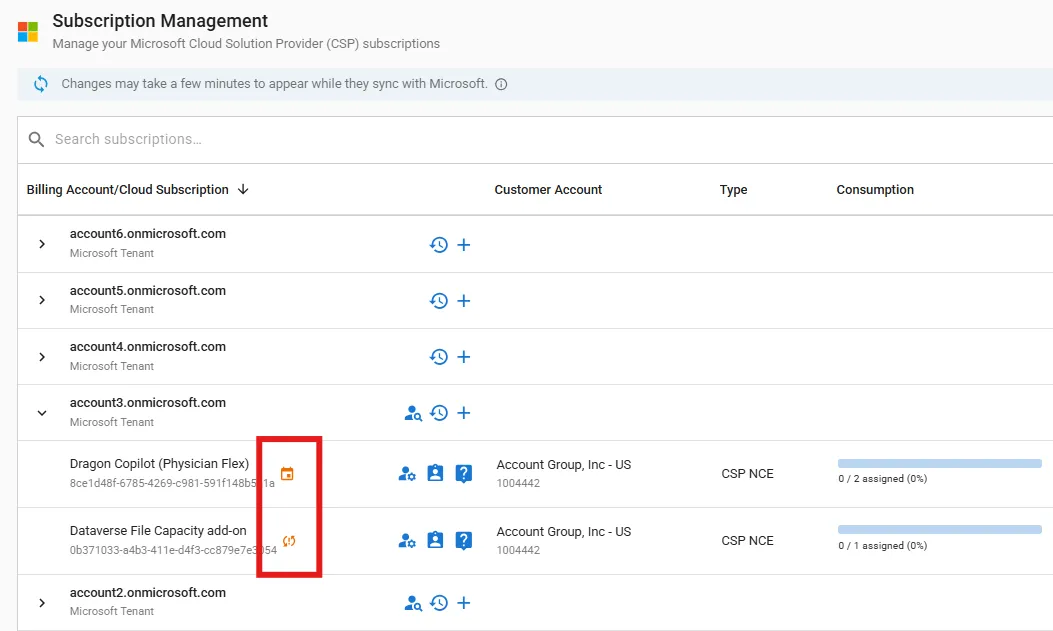Image resolution: width=1053 pixels, height=631 pixels.
Task: Open user search icon for account3.onmicrosoft.com
Action: 413,413
